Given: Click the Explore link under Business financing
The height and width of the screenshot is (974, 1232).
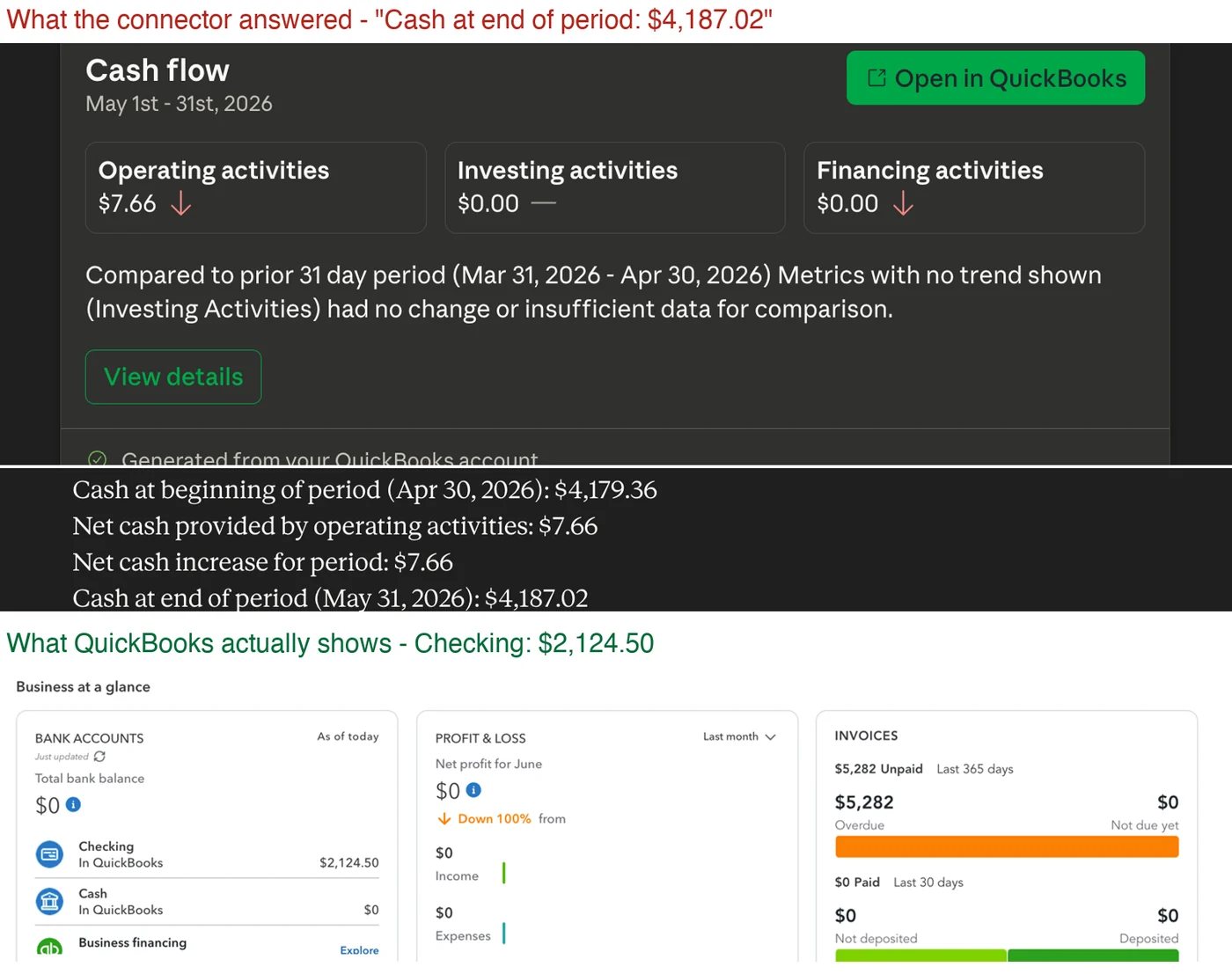Looking at the screenshot, I should (x=359, y=950).
